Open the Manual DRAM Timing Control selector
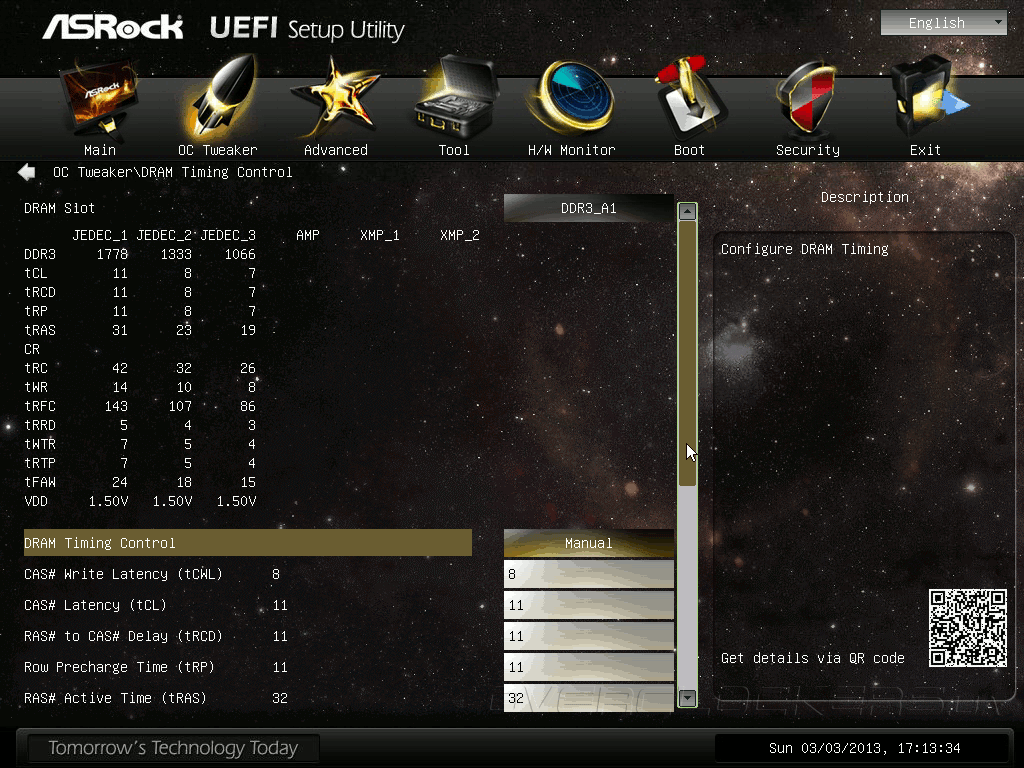 588,543
